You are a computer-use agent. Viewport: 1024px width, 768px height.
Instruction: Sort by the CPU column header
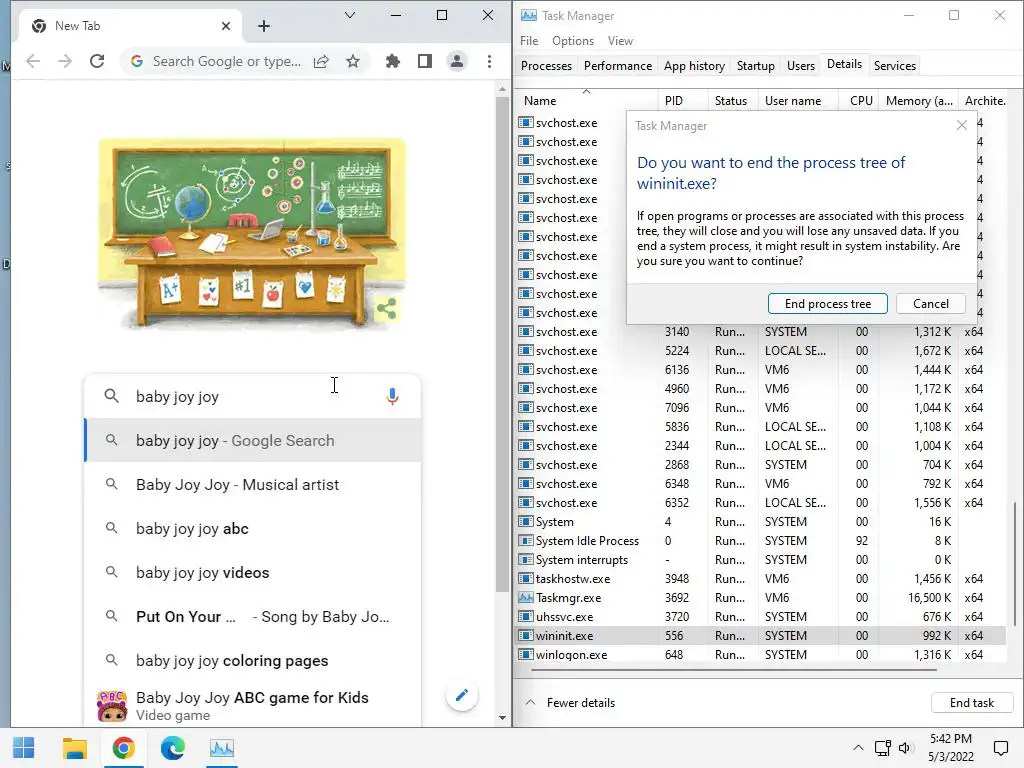click(x=859, y=101)
